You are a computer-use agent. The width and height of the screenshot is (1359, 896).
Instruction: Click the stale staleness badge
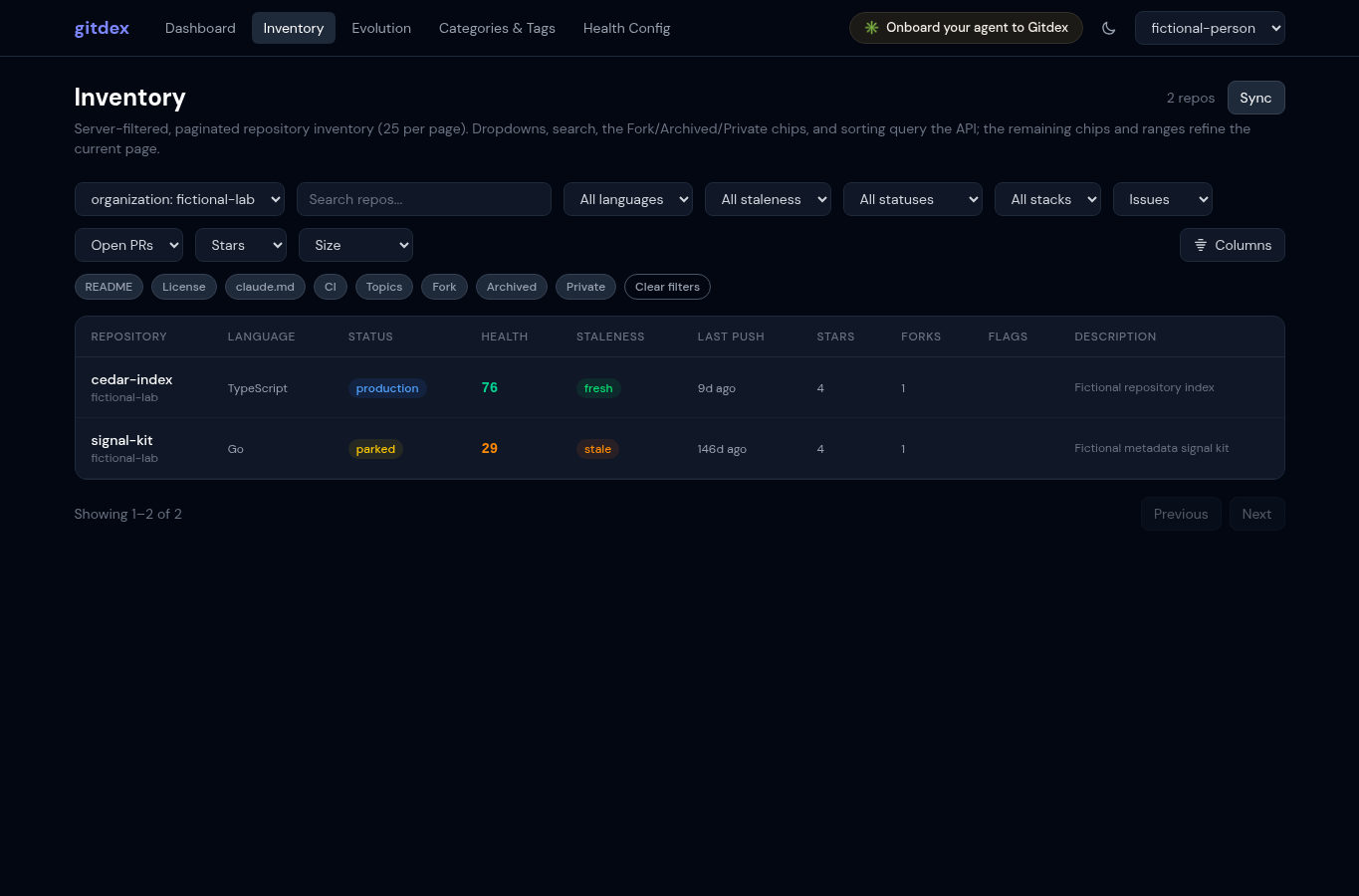[597, 449]
